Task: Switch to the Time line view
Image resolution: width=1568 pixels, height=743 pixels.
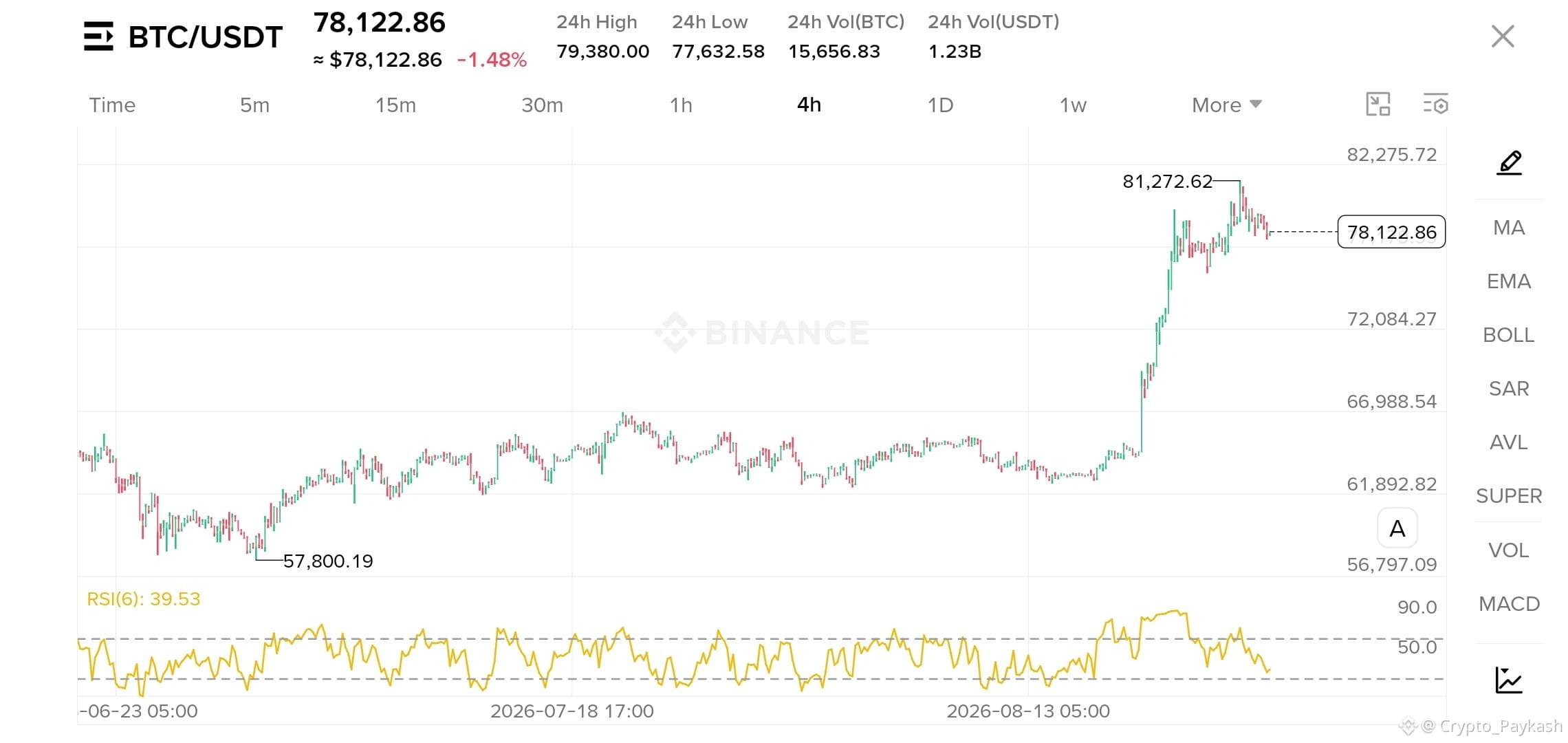Action: [x=112, y=105]
